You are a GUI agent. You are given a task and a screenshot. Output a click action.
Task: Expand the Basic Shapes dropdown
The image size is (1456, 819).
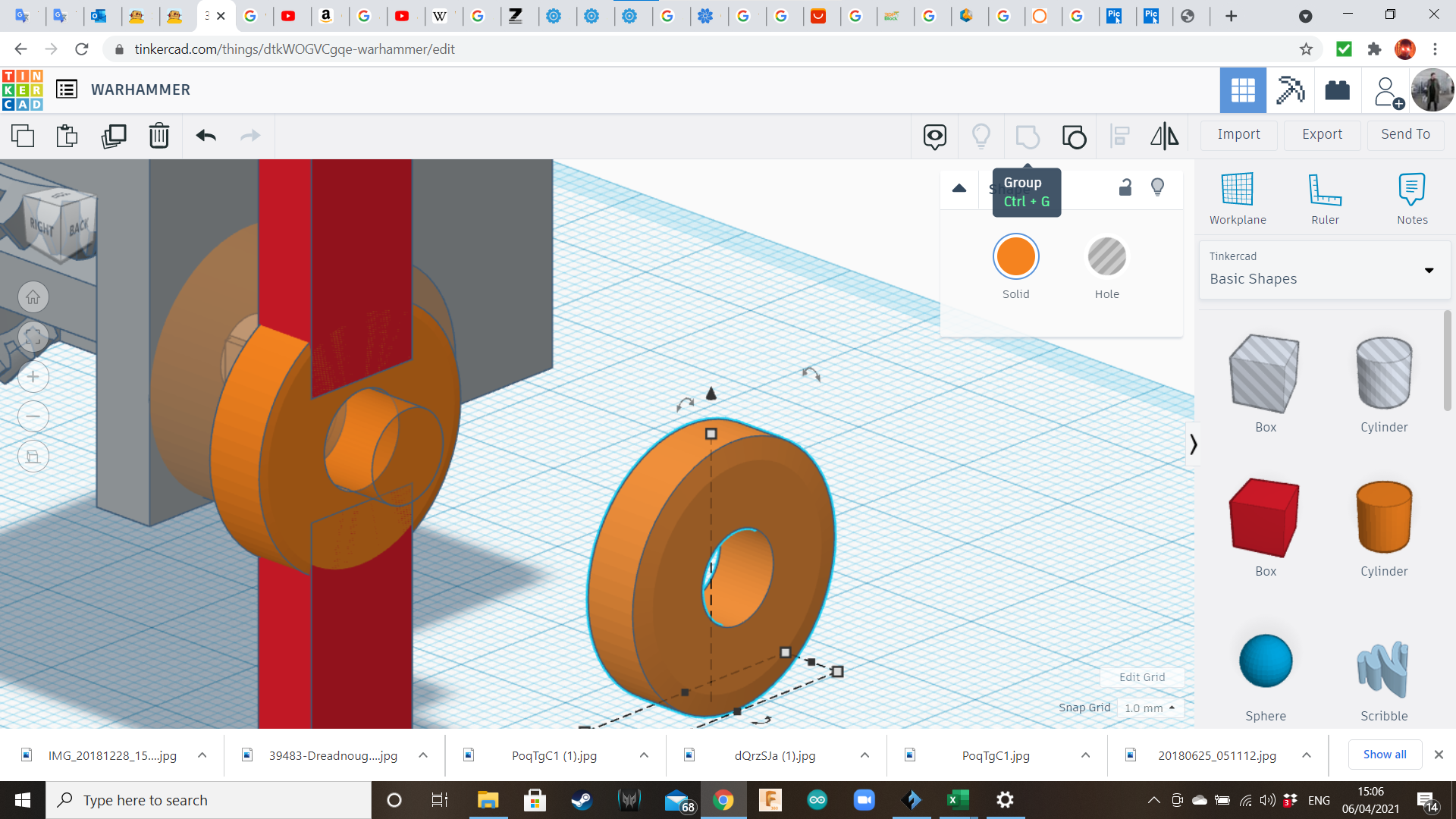point(1429,271)
